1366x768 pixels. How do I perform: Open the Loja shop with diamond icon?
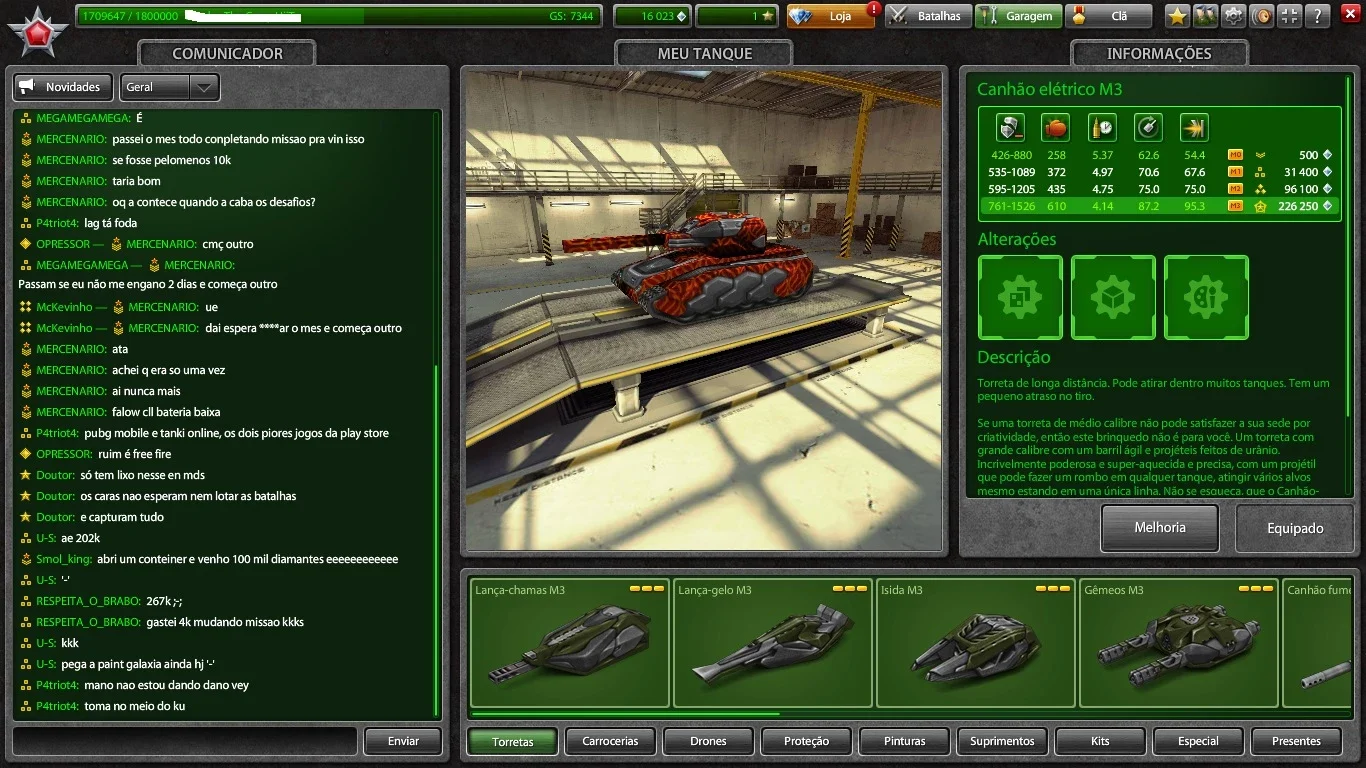pos(830,16)
